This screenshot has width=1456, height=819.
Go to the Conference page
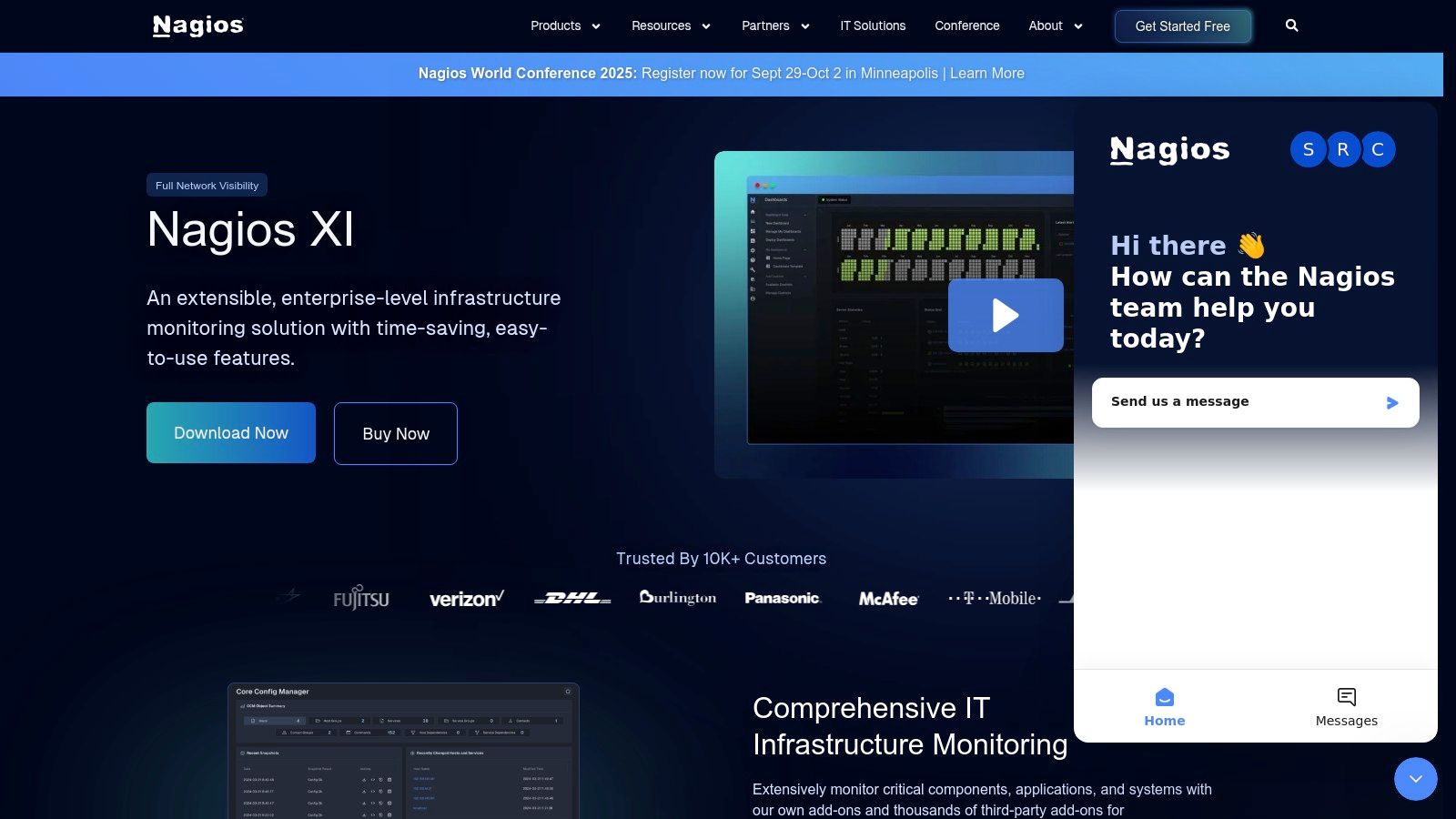point(966,25)
